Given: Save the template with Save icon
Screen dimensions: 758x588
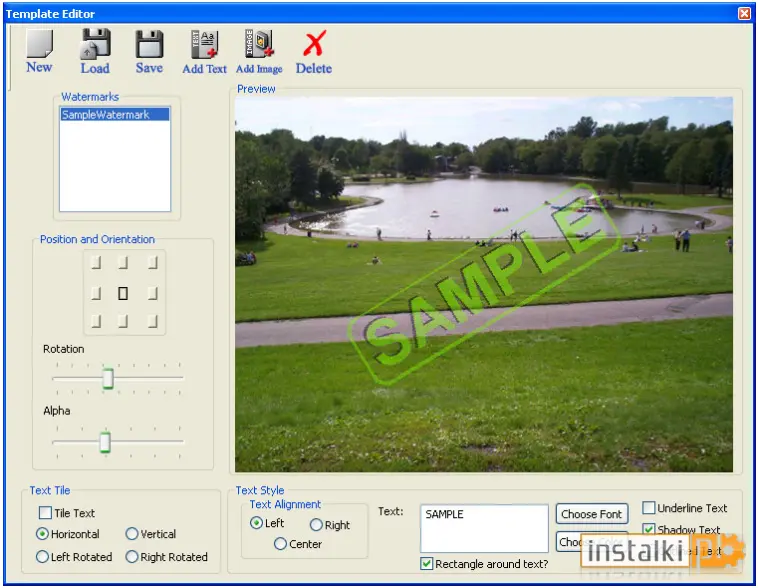Looking at the screenshot, I should pyautogui.click(x=149, y=51).
